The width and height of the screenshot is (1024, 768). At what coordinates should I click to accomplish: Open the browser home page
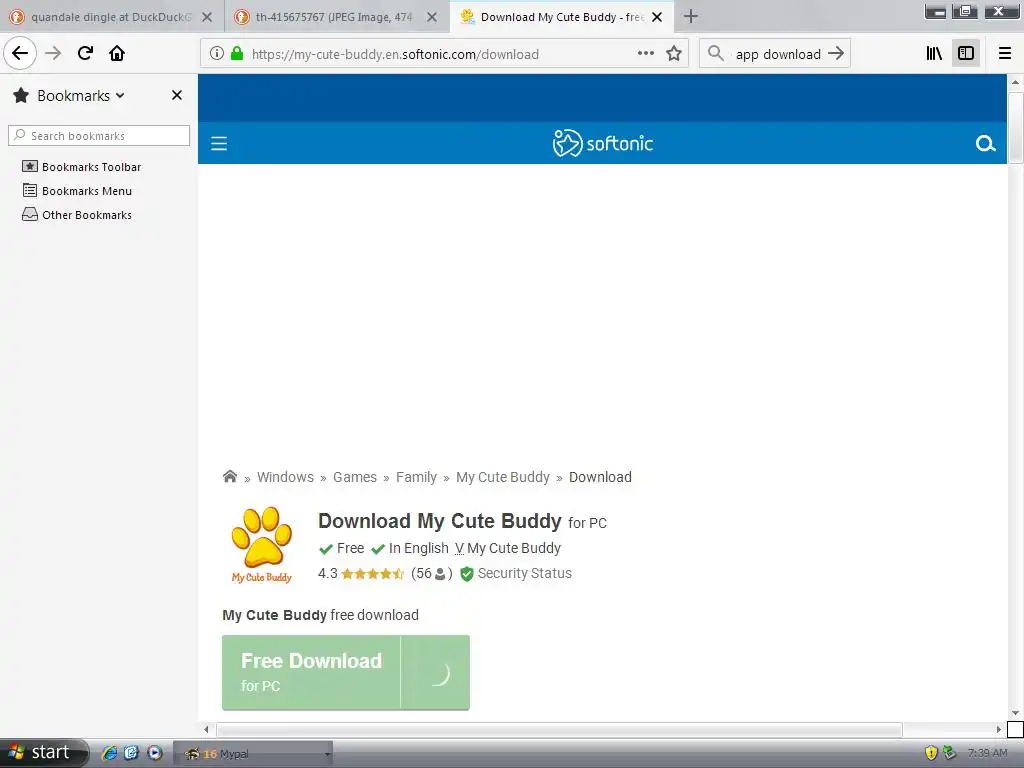pyautogui.click(x=117, y=53)
